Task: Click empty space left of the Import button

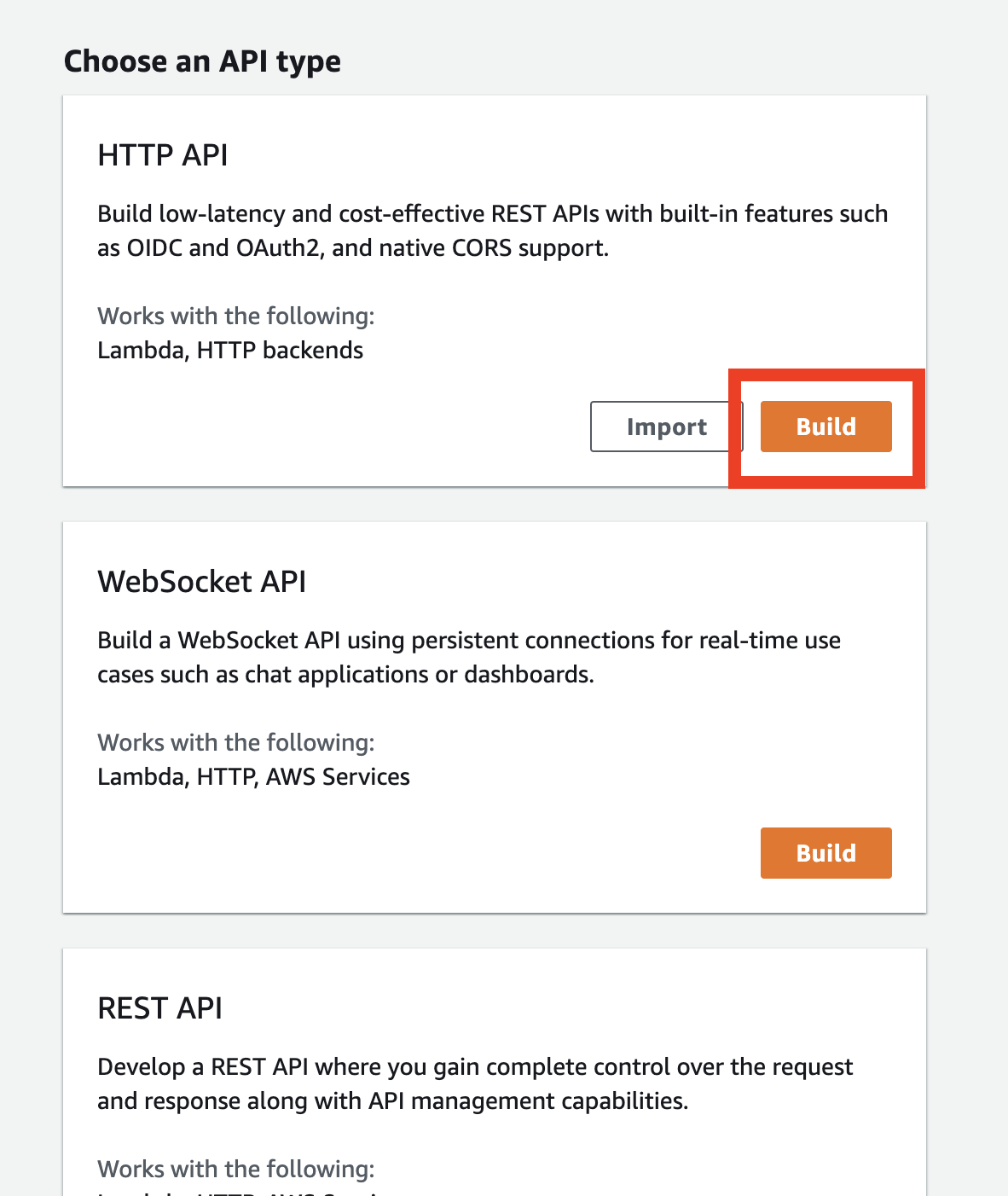Action: pos(341,427)
